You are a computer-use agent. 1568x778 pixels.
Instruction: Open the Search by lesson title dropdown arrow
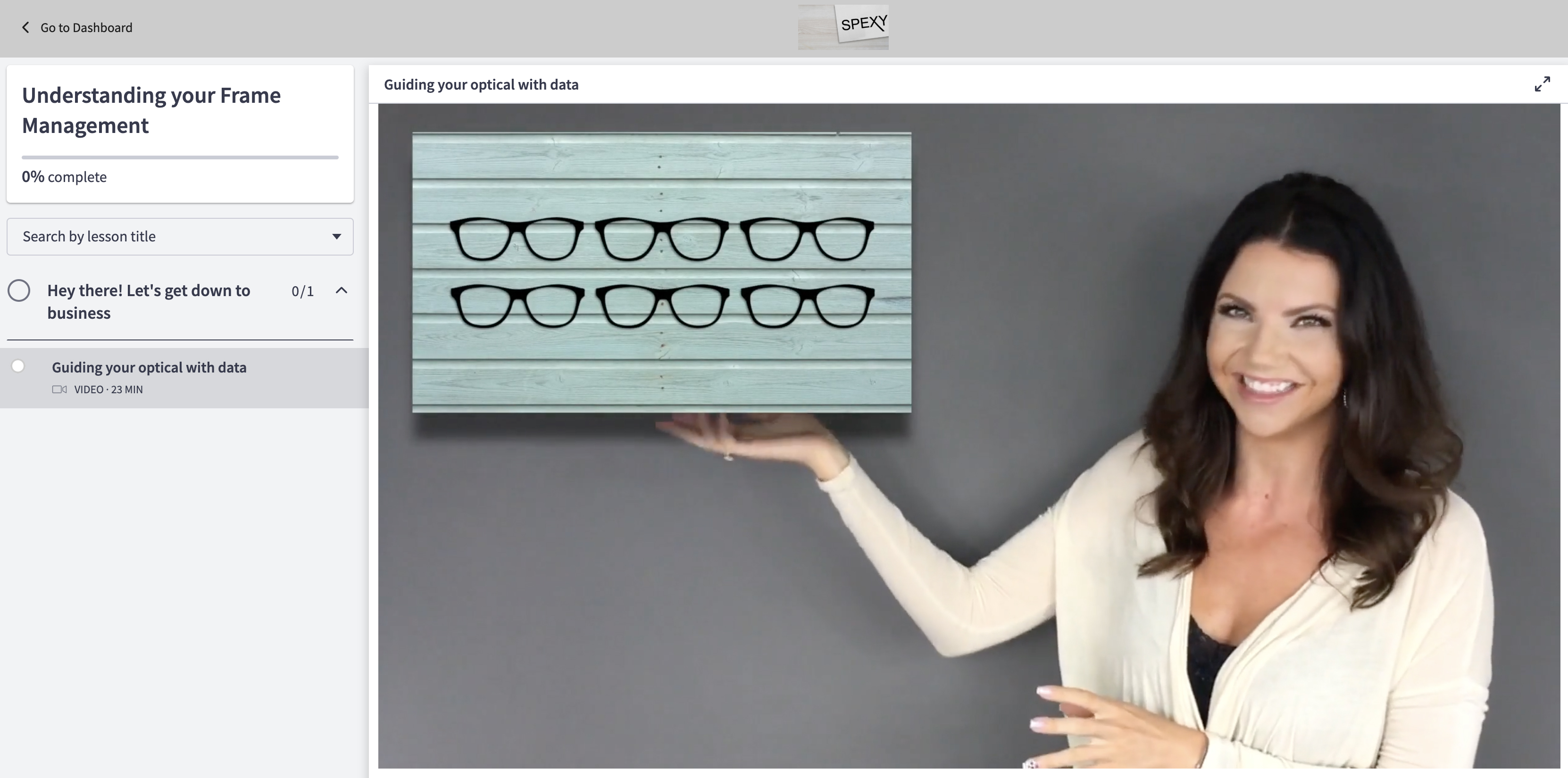click(x=336, y=237)
